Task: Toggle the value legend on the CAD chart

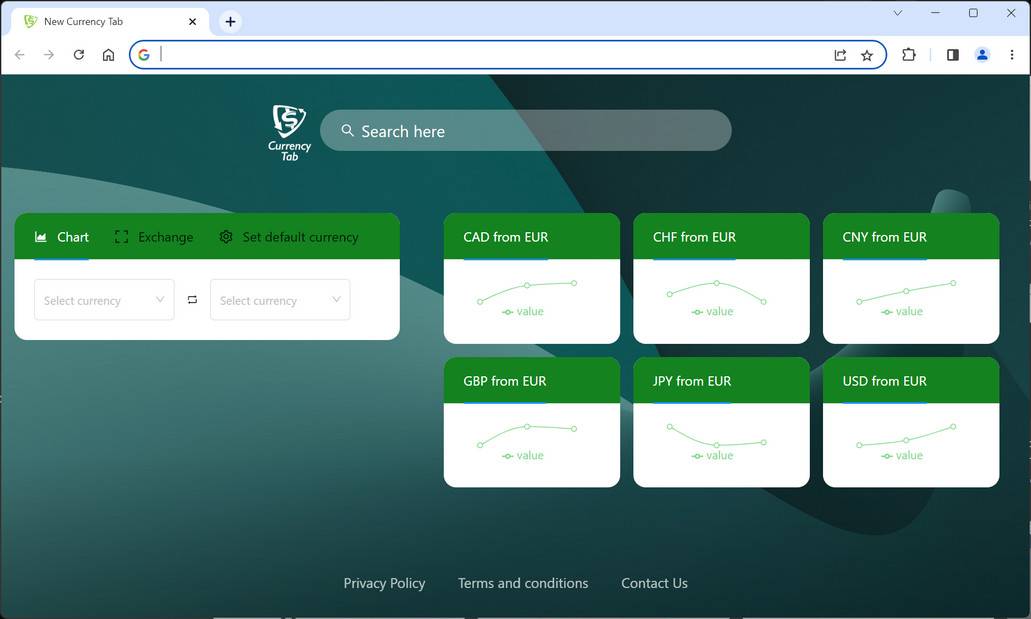Action: (523, 312)
